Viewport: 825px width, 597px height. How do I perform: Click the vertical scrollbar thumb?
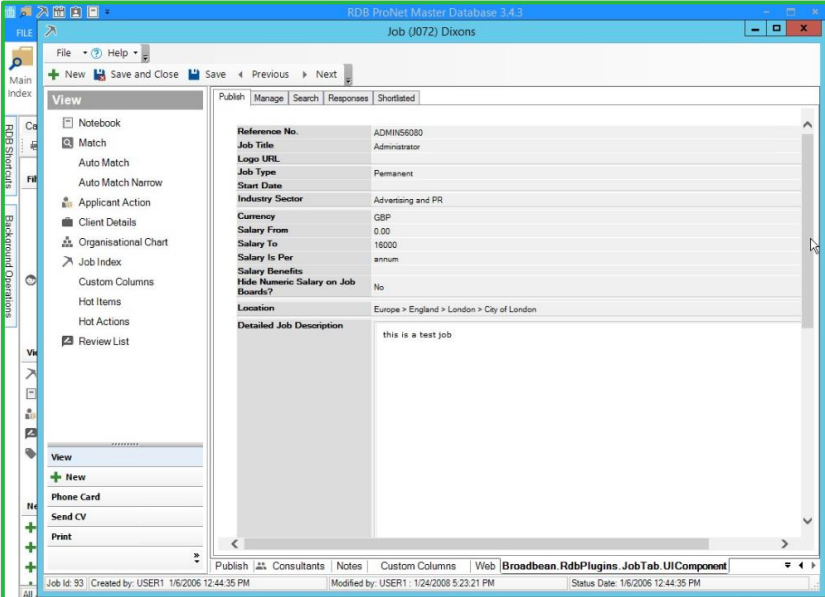808,231
